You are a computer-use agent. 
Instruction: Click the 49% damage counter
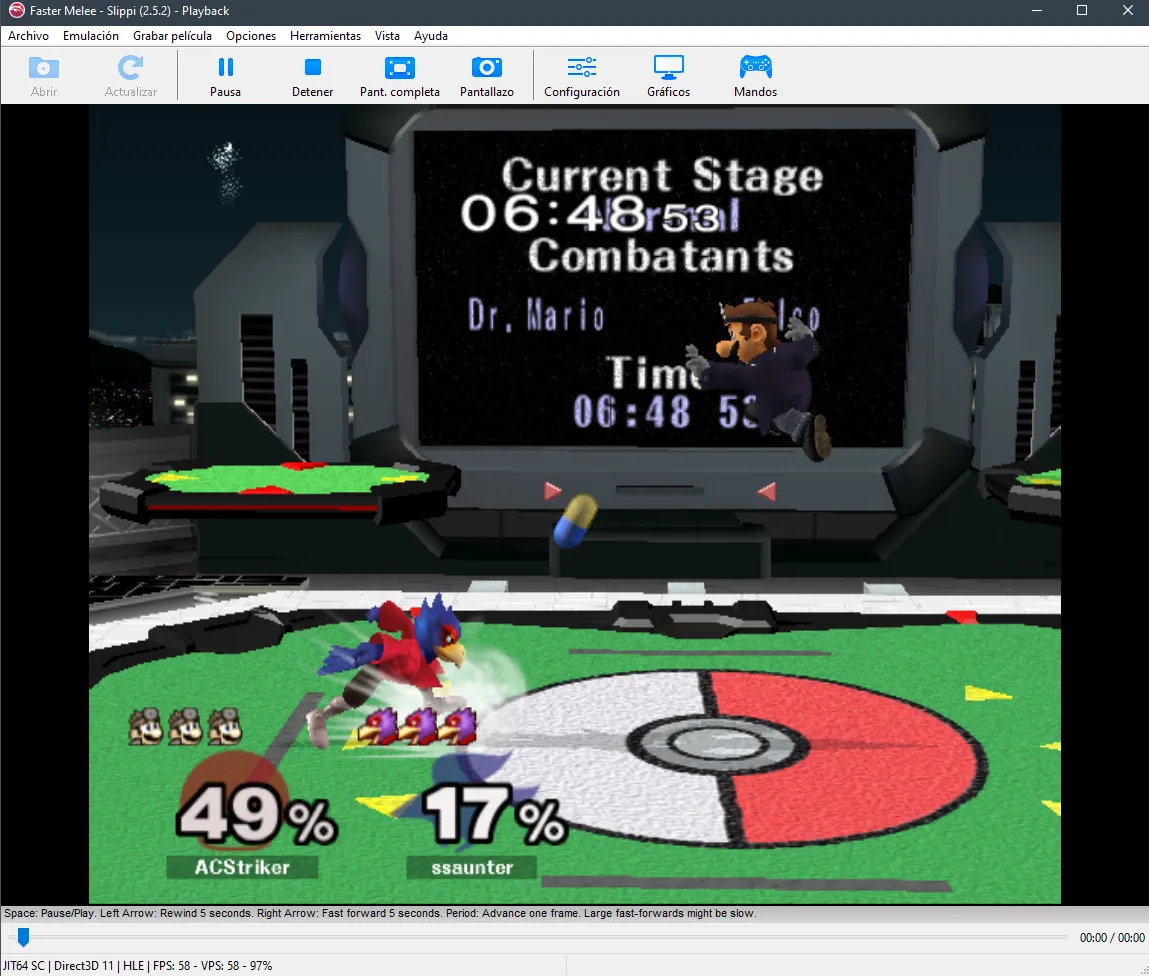point(256,813)
